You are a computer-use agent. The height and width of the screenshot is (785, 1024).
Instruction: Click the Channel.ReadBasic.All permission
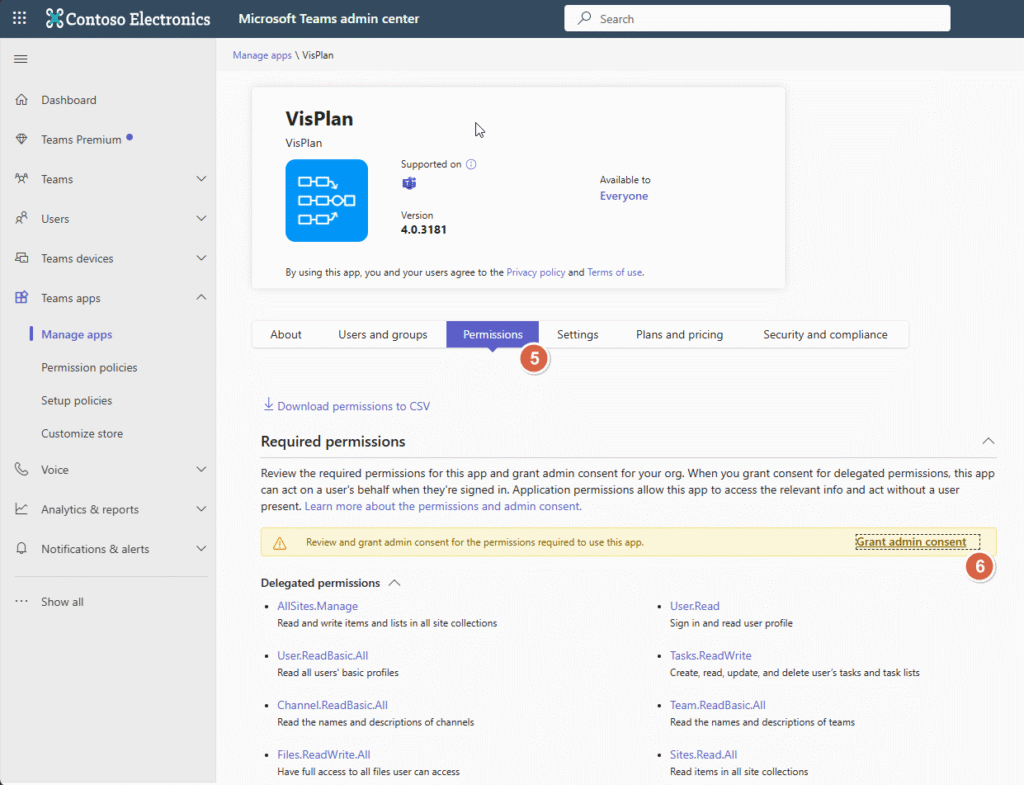coord(332,705)
